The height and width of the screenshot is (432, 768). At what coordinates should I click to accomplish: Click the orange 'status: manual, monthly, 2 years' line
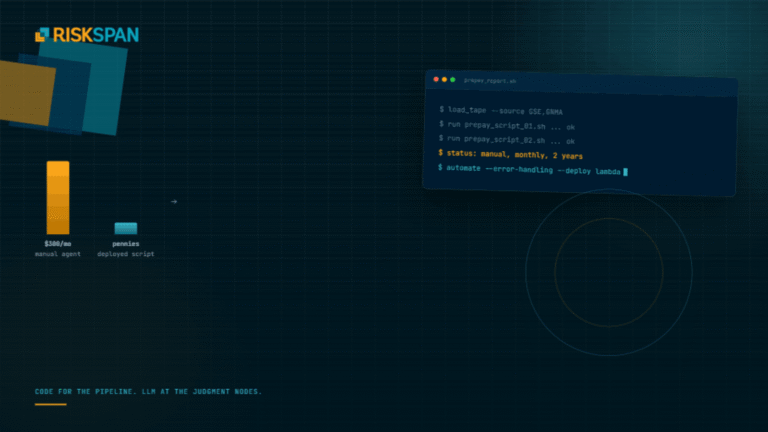(510, 155)
